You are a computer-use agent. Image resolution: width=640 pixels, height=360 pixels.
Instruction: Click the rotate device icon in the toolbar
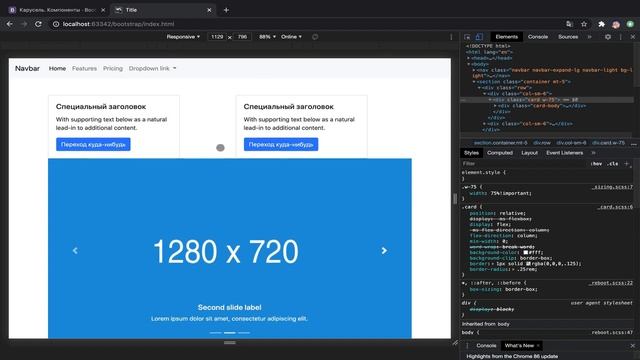pyautogui.click(x=315, y=37)
